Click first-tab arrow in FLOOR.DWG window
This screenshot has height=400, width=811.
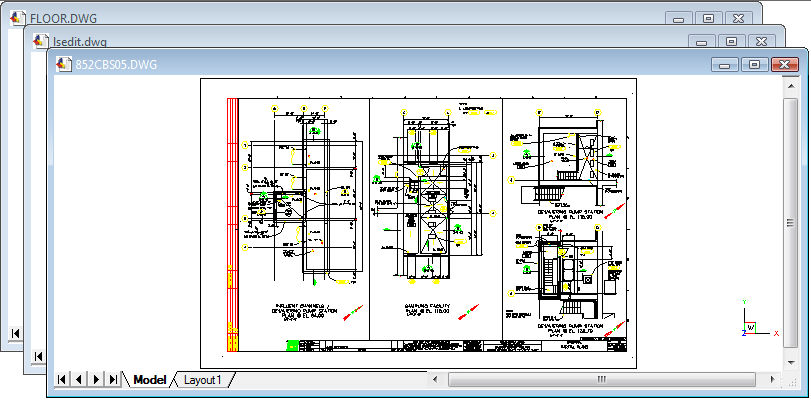15,333
